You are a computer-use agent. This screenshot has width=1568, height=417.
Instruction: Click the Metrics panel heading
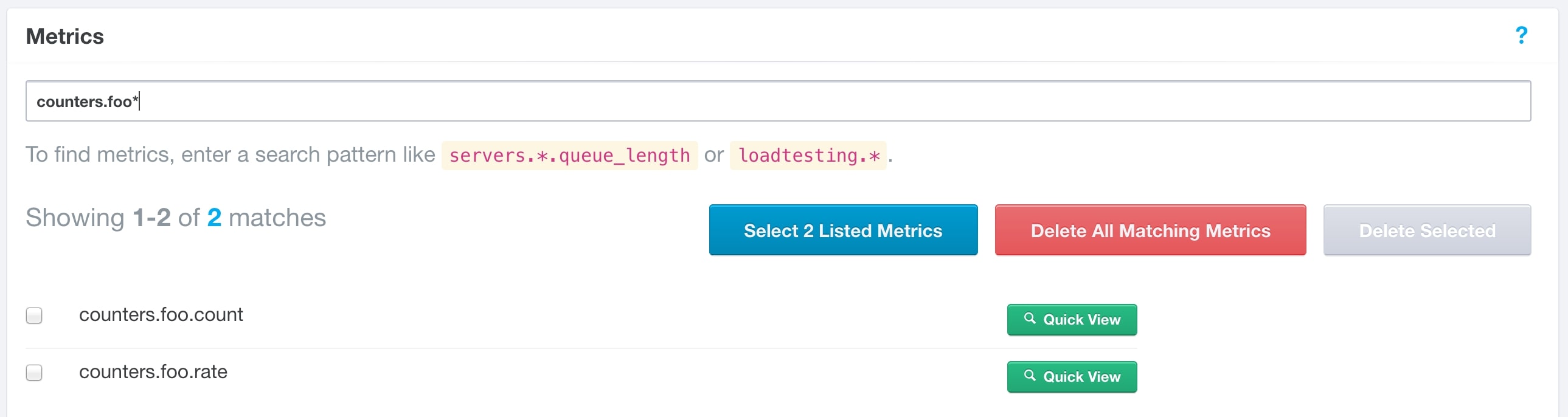pos(64,36)
